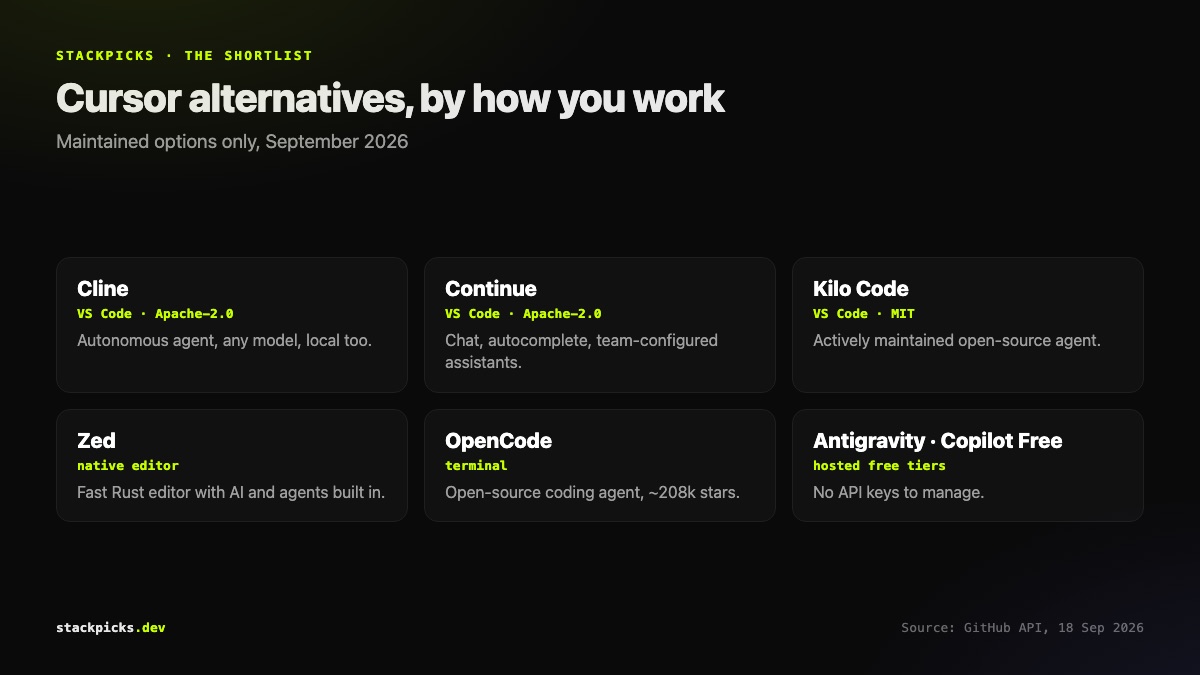The width and height of the screenshot is (1200, 675).
Task: Click the 'terminal' tag under OpenCode
Action: click(x=476, y=466)
